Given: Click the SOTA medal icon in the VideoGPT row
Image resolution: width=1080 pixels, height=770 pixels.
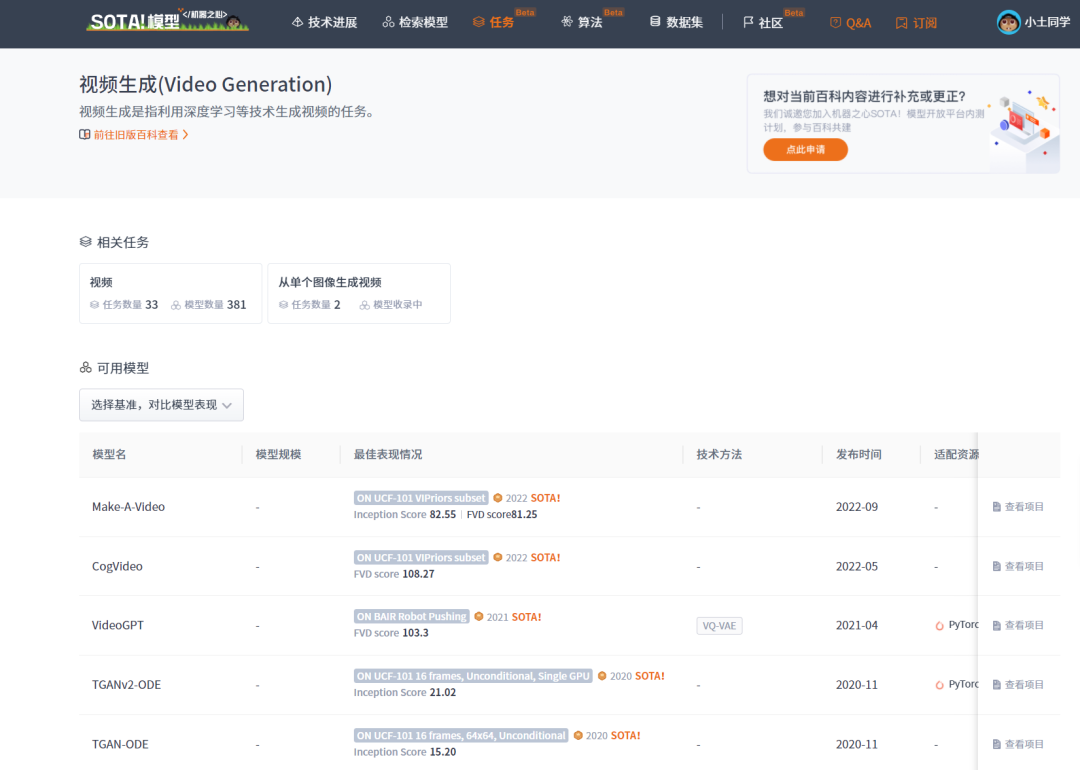Looking at the screenshot, I should pyautogui.click(x=479, y=616).
